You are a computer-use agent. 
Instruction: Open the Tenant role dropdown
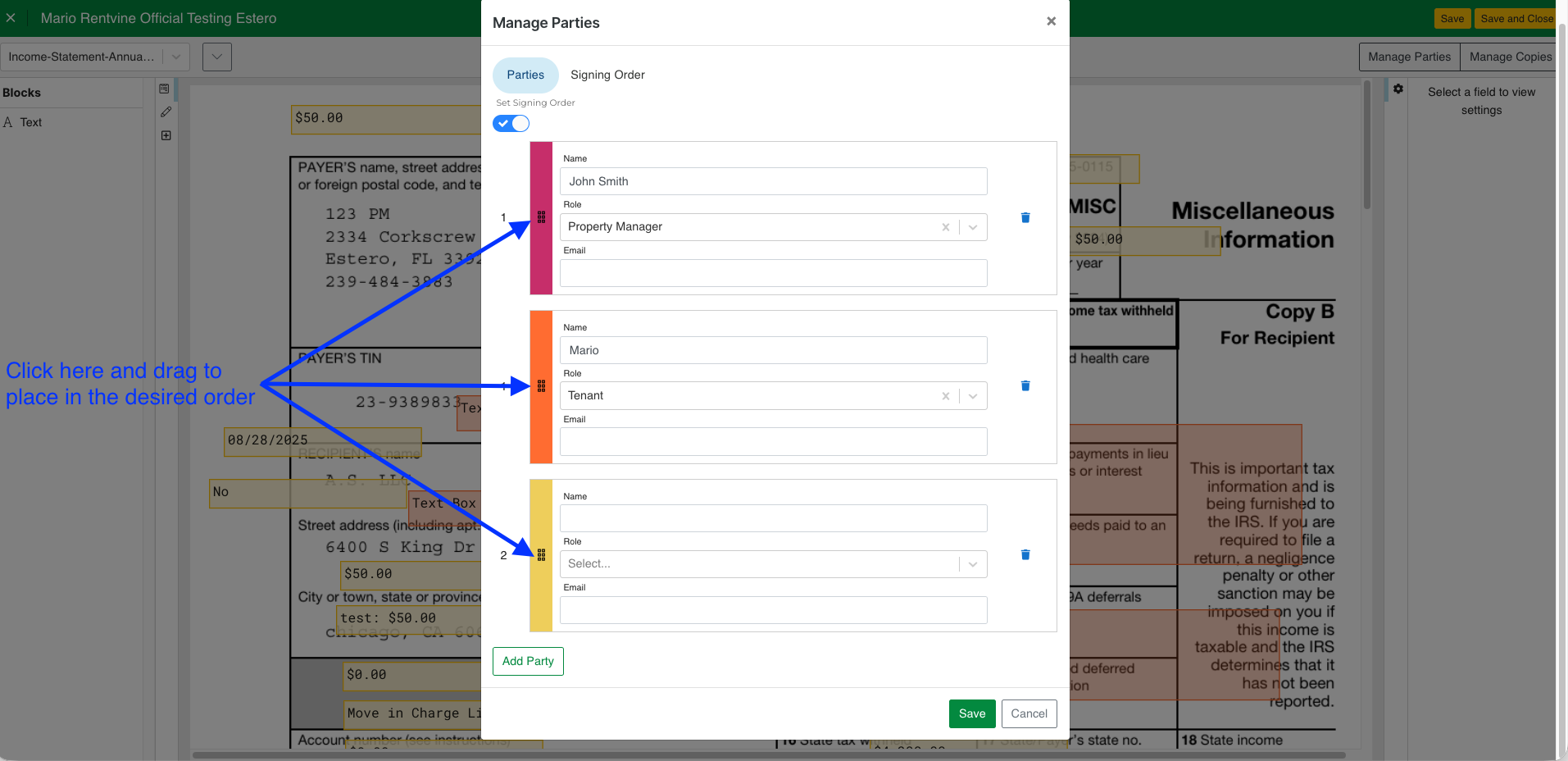(x=973, y=396)
